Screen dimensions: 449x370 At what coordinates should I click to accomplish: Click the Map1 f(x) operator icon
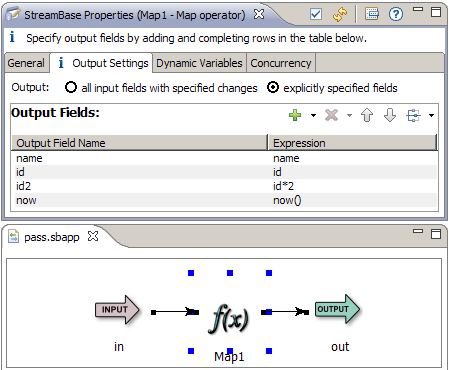230,318
